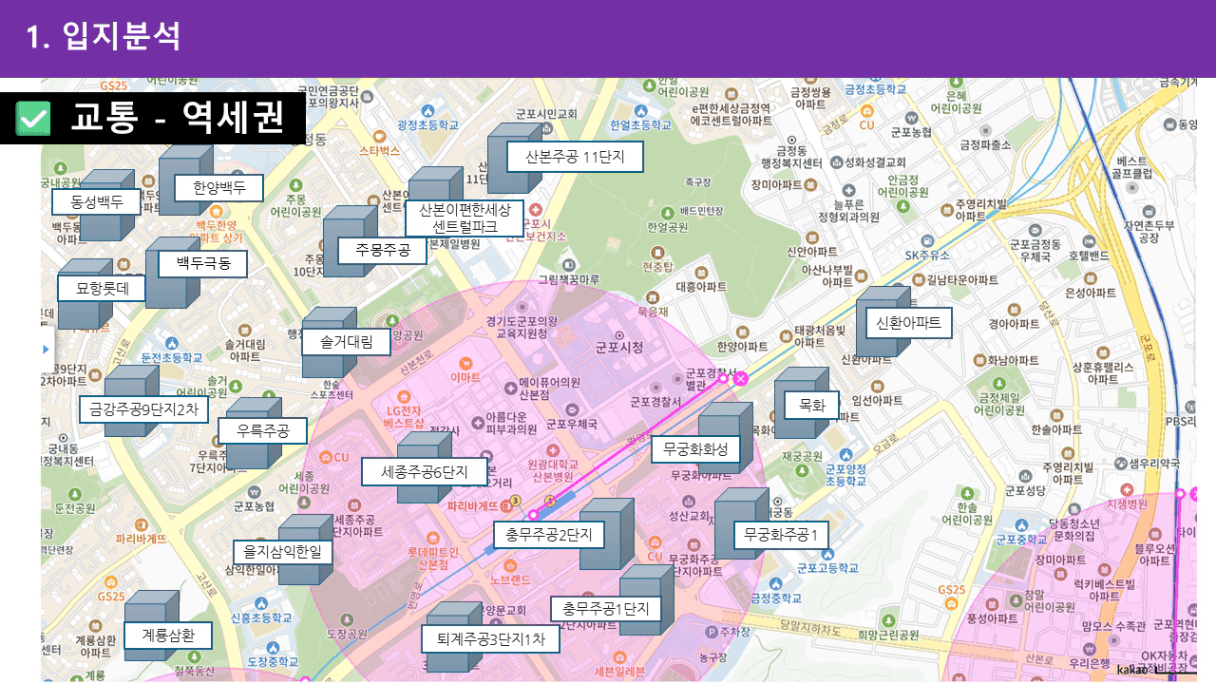1216x684 pixels.
Task: Click the 그림책꿈마루 marker
Action: click(570, 264)
